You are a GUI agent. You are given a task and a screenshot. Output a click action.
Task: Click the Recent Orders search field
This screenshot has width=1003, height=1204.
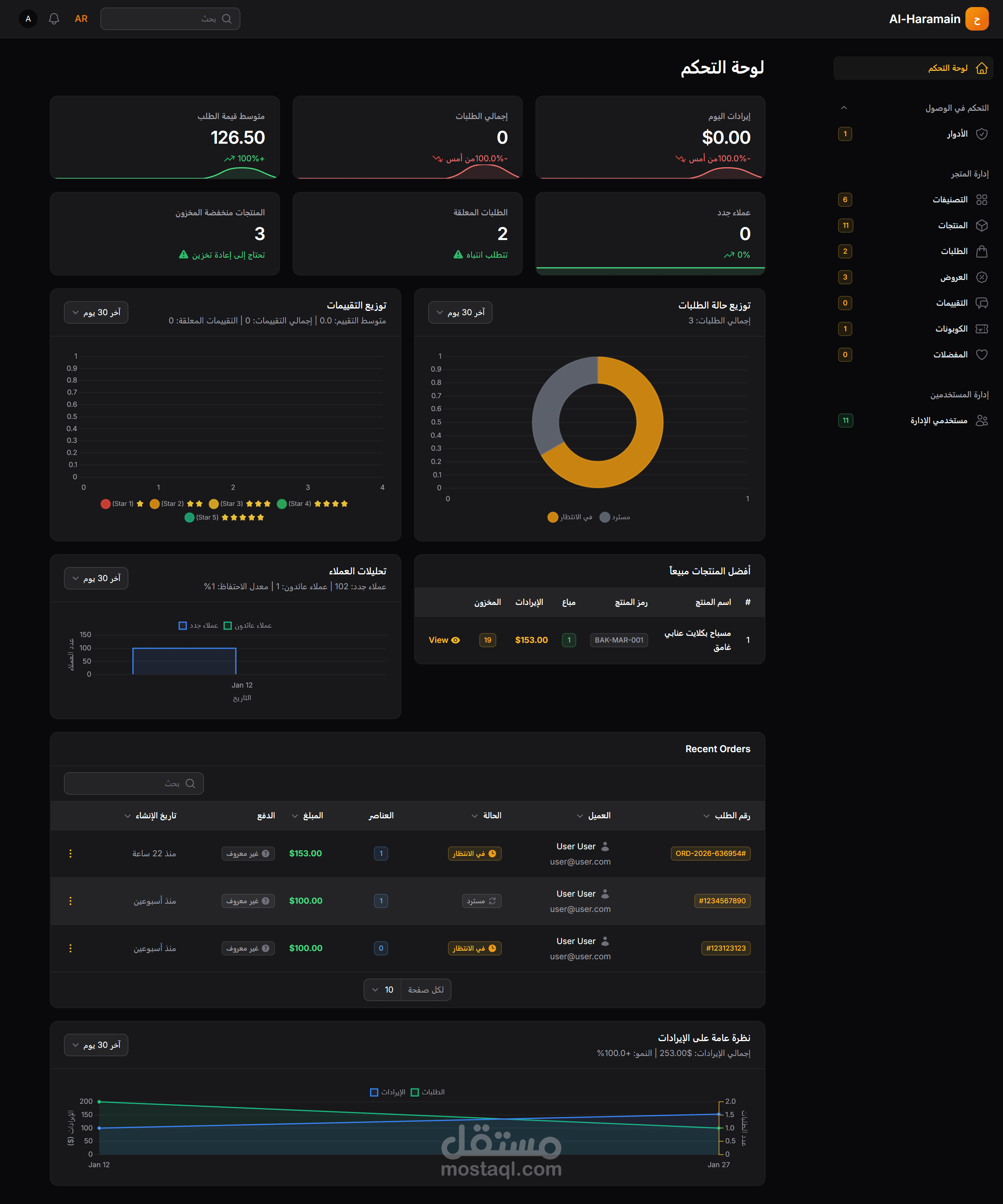point(134,783)
